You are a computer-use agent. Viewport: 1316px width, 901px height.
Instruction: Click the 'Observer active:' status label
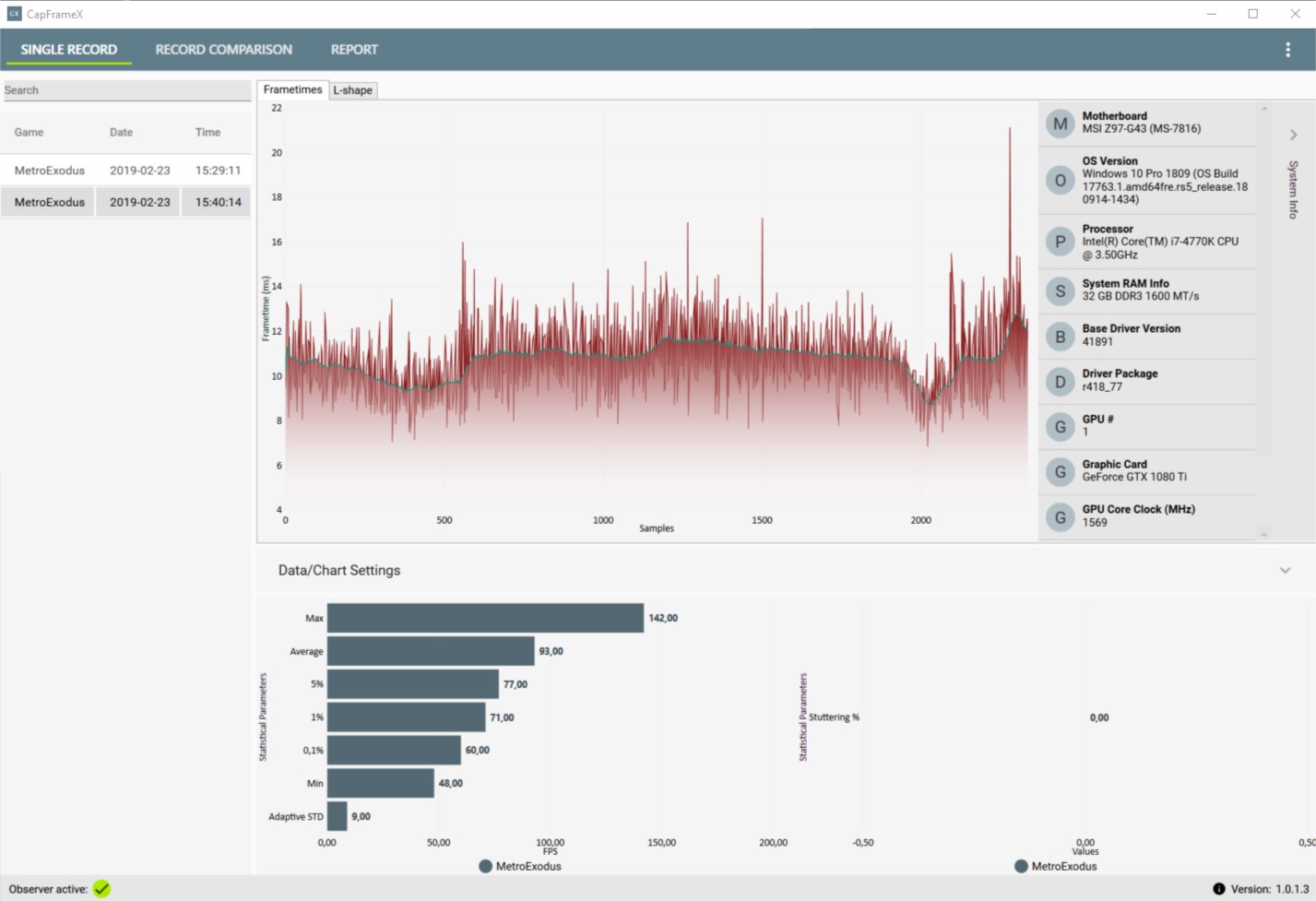pos(49,889)
